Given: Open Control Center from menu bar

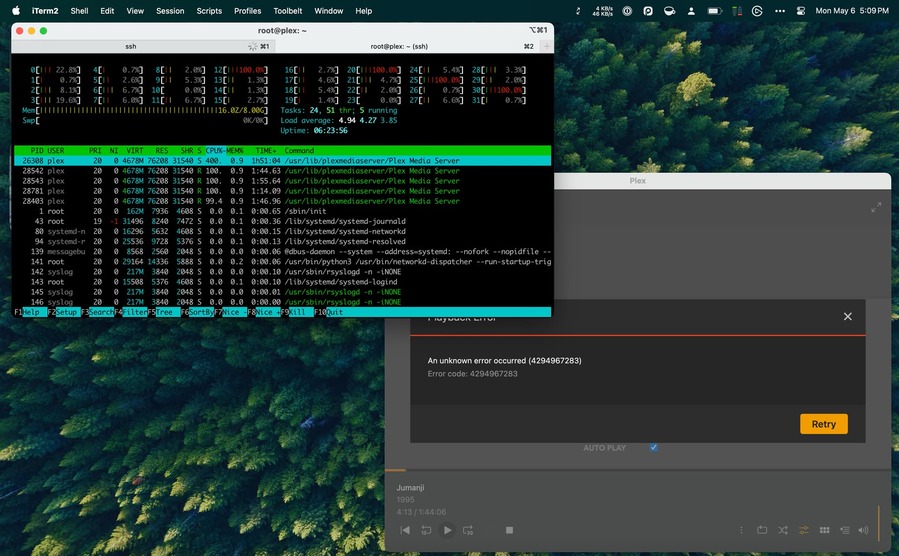Looking at the screenshot, I should pos(801,11).
